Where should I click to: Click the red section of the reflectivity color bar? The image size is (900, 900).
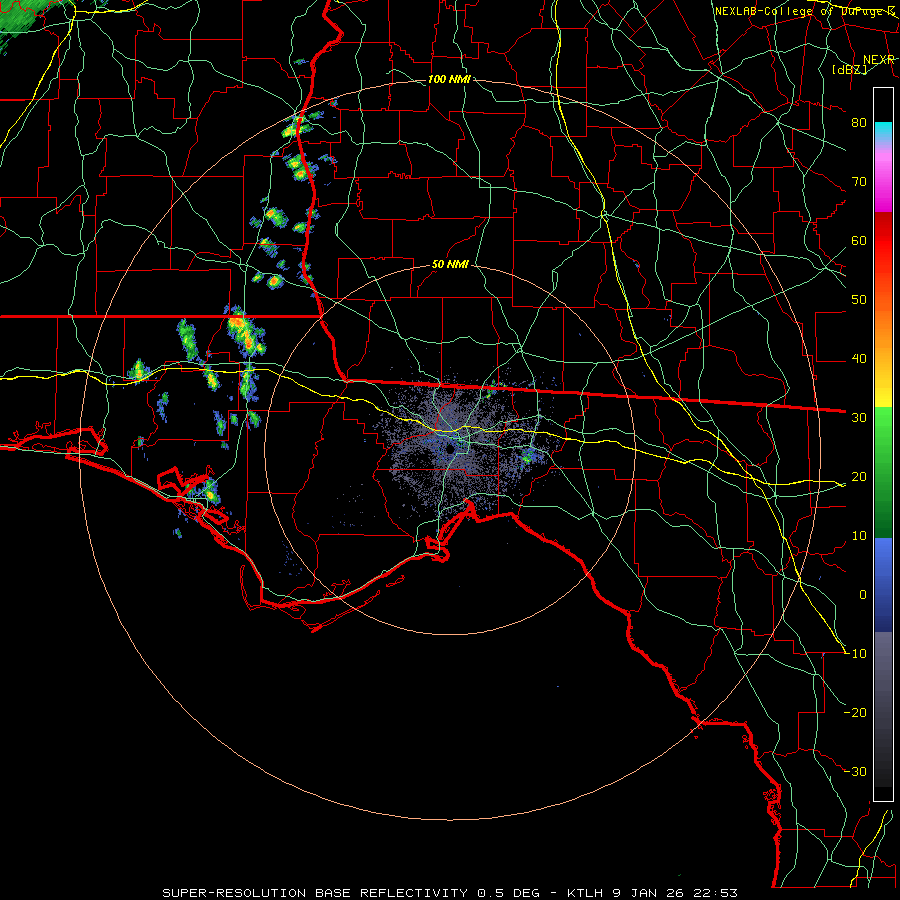point(883,241)
